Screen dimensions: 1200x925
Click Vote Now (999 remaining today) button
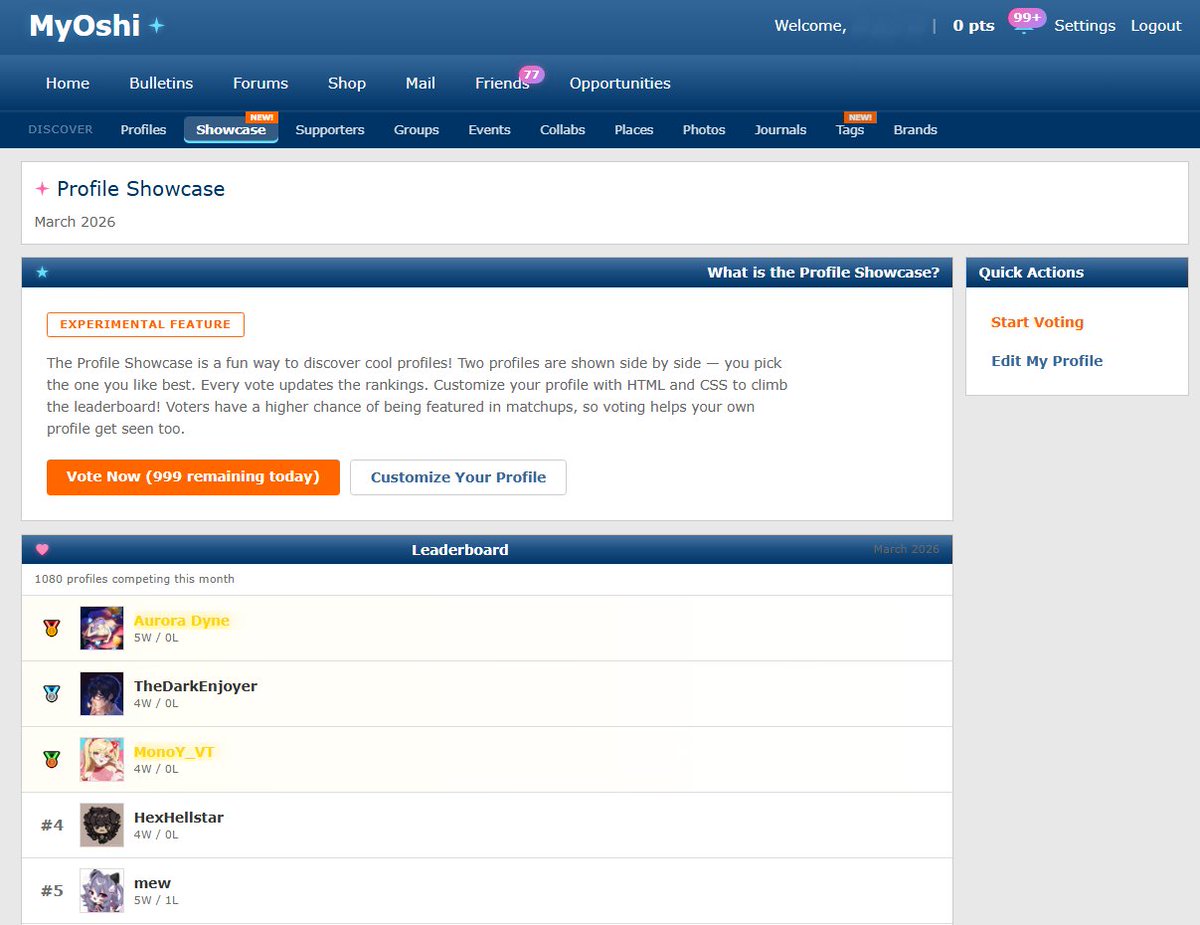pos(193,477)
